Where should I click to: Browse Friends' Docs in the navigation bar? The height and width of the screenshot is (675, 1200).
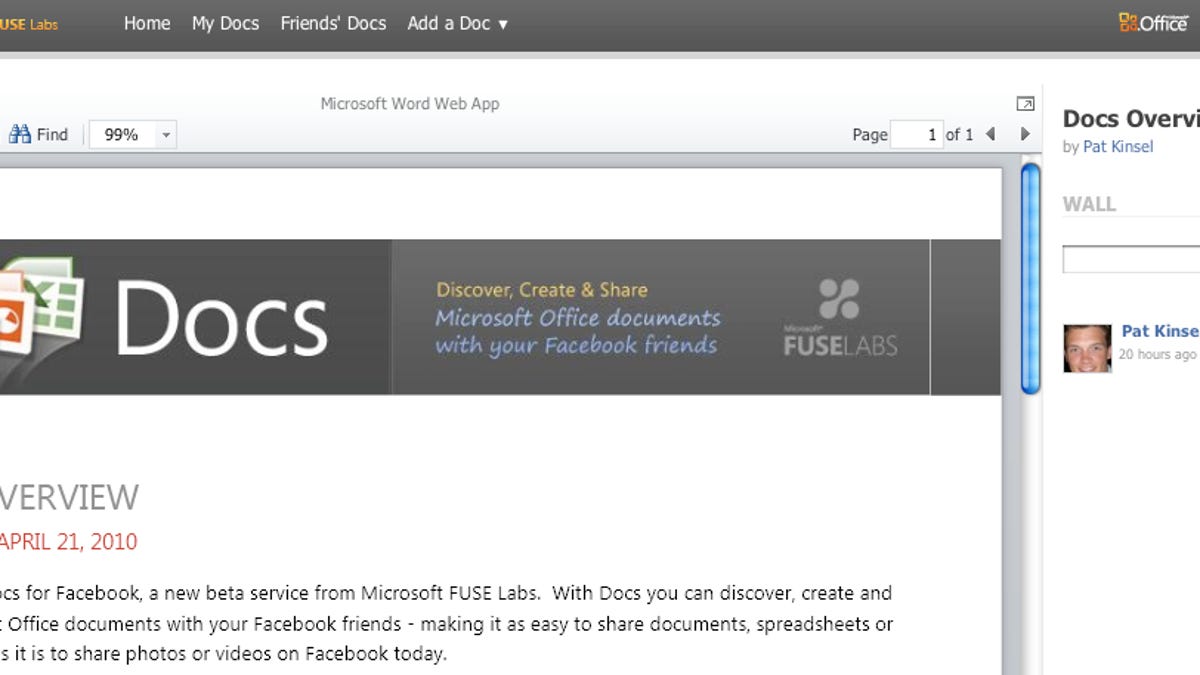pos(333,23)
